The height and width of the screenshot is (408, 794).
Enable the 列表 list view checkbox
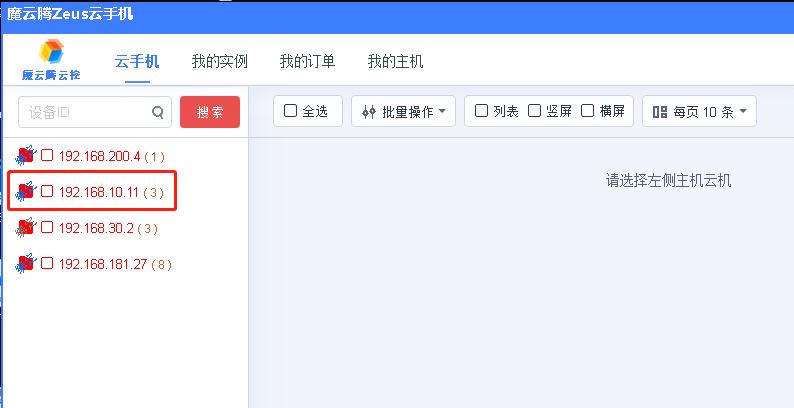coord(481,110)
